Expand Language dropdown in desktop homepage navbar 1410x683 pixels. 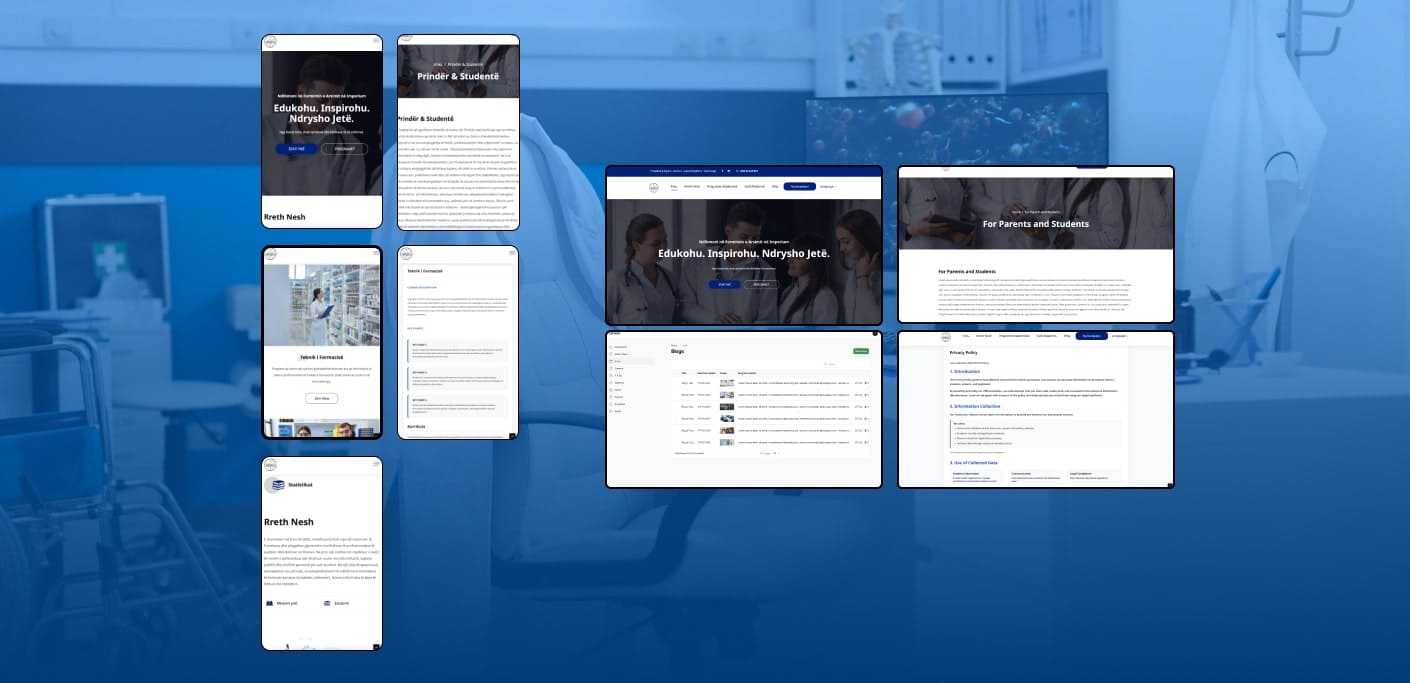tap(828, 187)
